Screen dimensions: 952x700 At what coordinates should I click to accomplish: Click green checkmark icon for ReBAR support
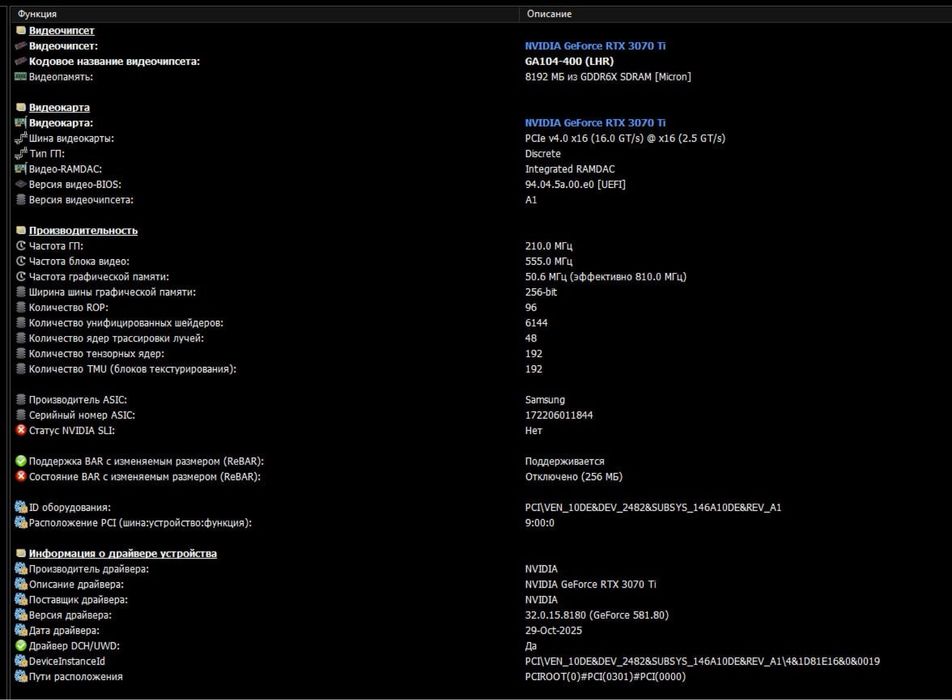click(21, 462)
